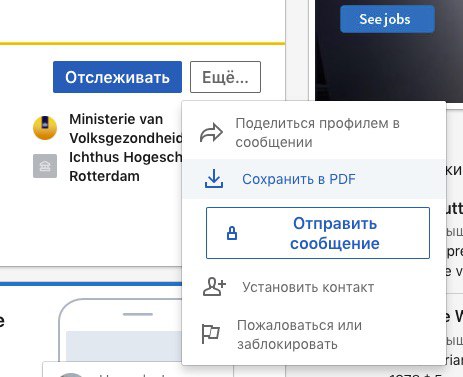Open Ichthus Hogeschool Rotterdam school link
The image size is (463, 377).
(126, 166)
